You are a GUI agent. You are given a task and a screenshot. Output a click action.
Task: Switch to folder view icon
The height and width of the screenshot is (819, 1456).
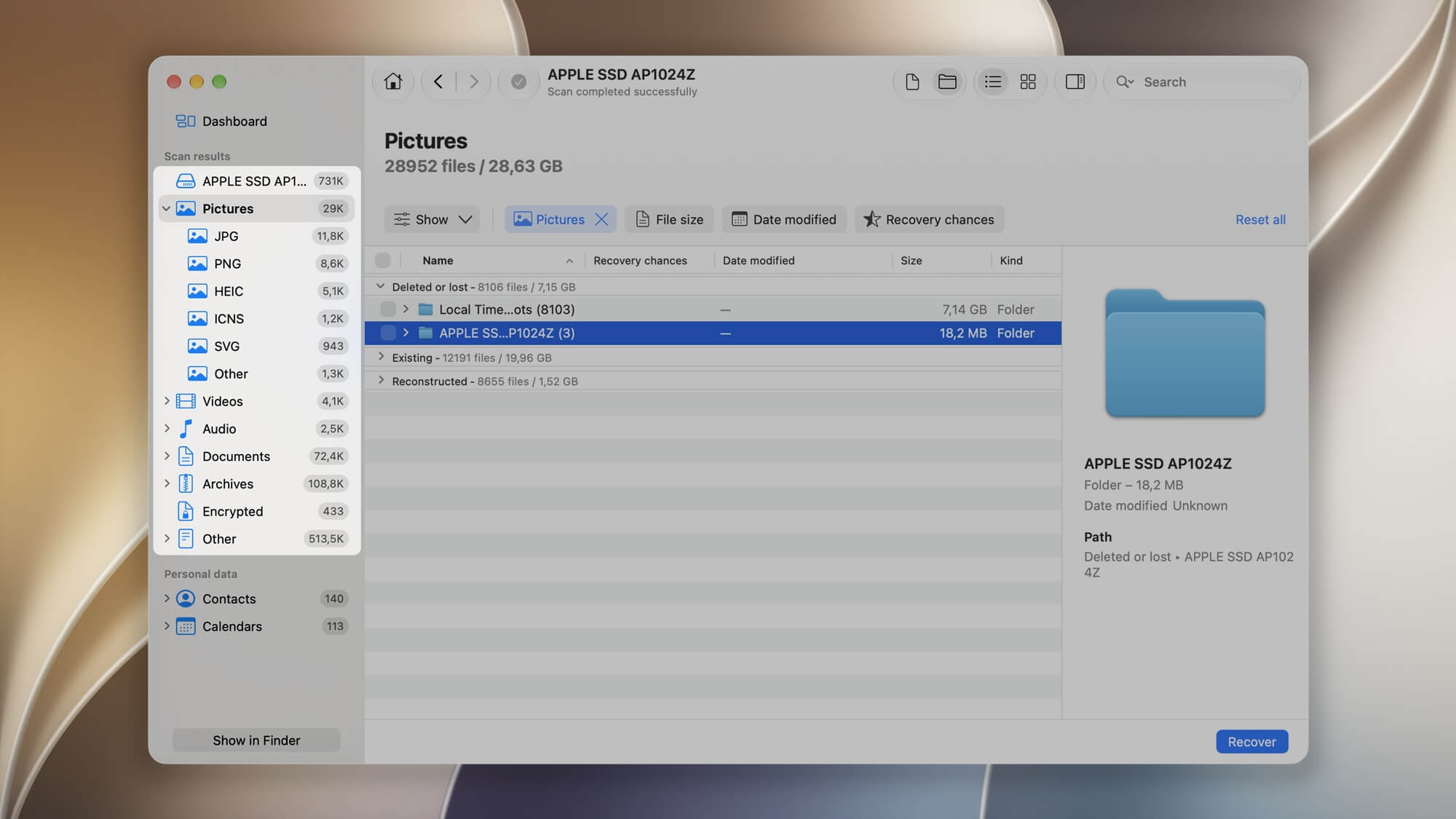tap(947, 82)
